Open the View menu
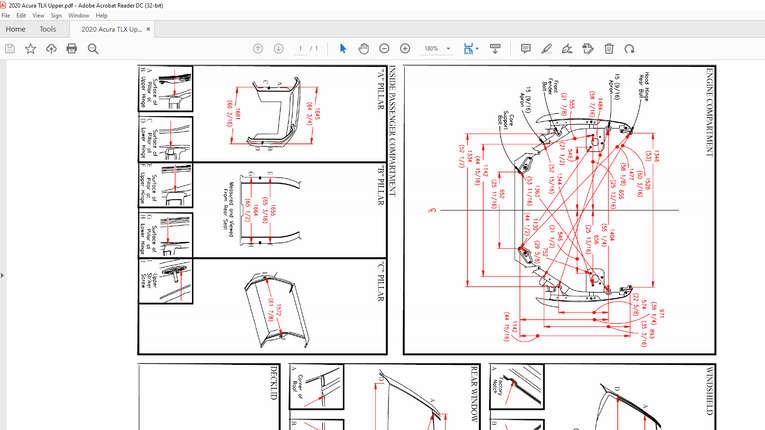The height and width of the screenshot is (430, 765). click(x=36, y=16)
